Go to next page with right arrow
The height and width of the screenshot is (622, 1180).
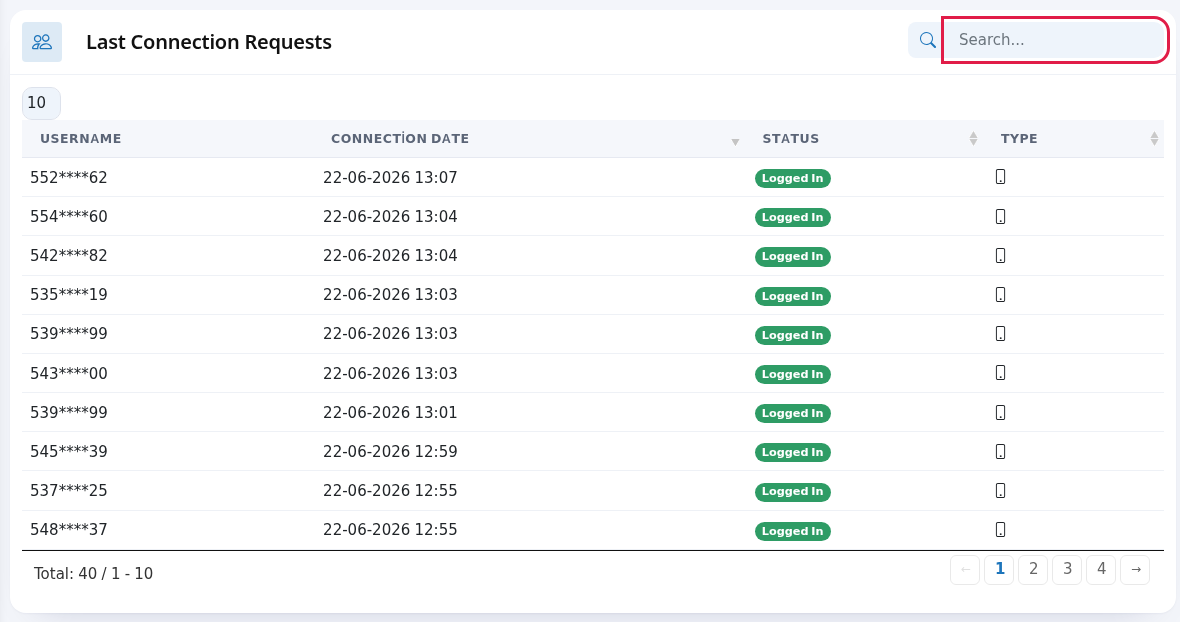(x=1135, y=569)
